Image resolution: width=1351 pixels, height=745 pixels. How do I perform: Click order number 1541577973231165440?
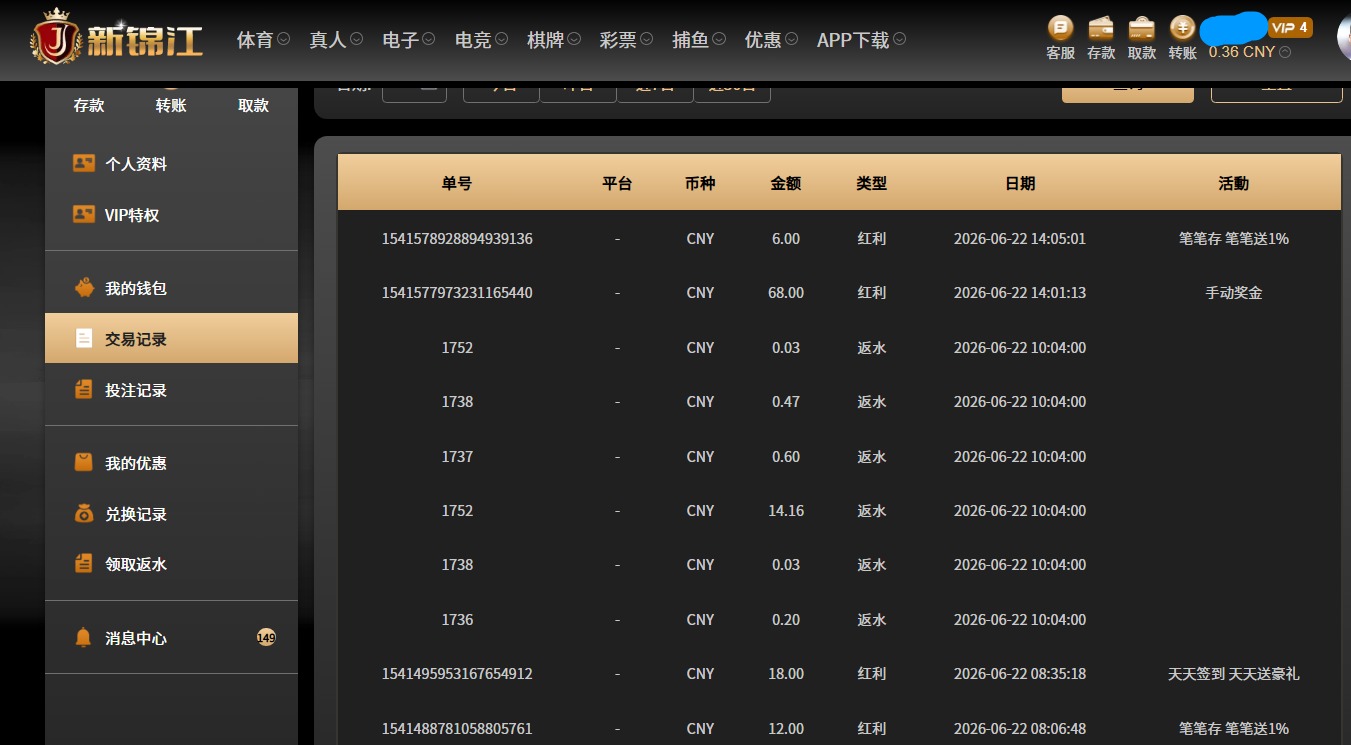pyautogui.click(x=457, y=293)
